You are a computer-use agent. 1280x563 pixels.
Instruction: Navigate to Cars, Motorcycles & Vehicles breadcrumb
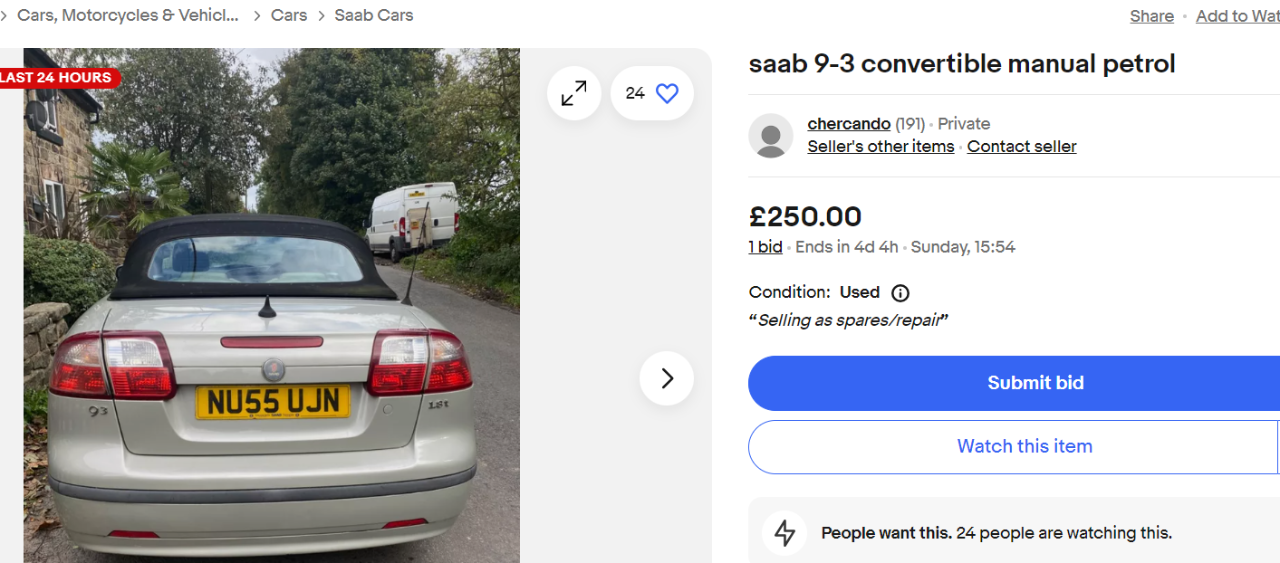(x=128, y=16)
